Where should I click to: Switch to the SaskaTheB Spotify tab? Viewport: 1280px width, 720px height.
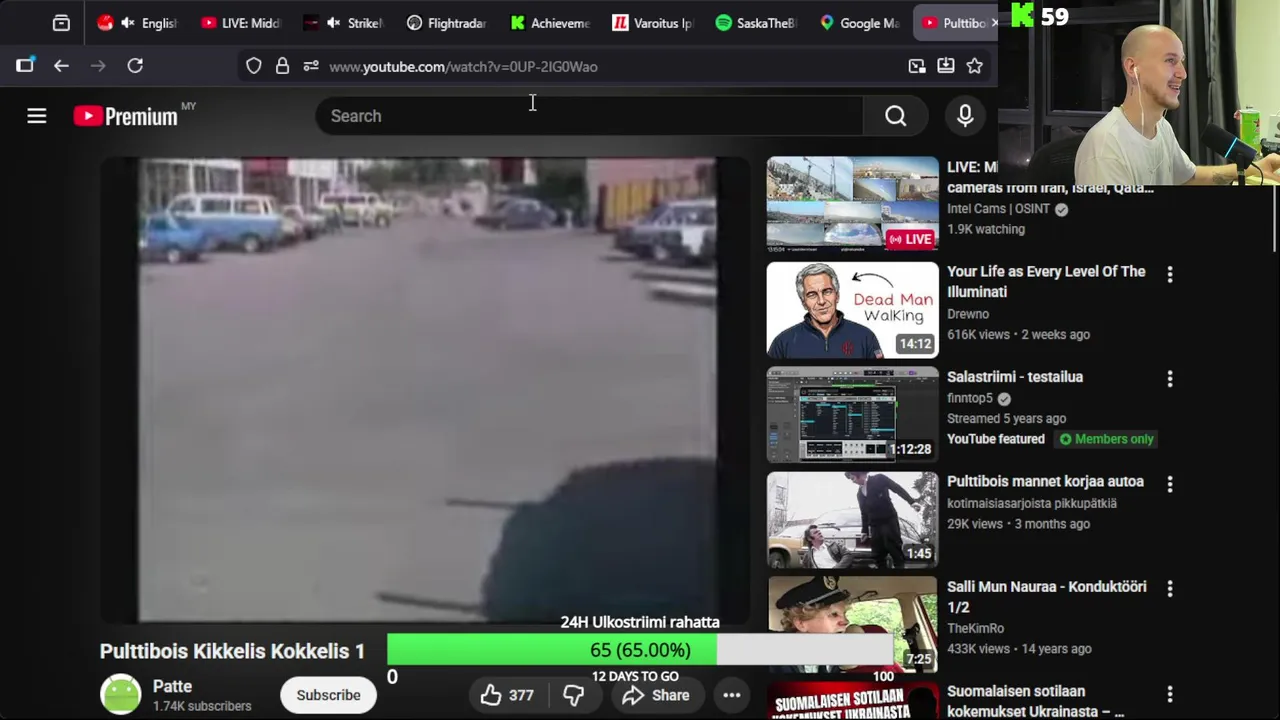tap(756, 23)
